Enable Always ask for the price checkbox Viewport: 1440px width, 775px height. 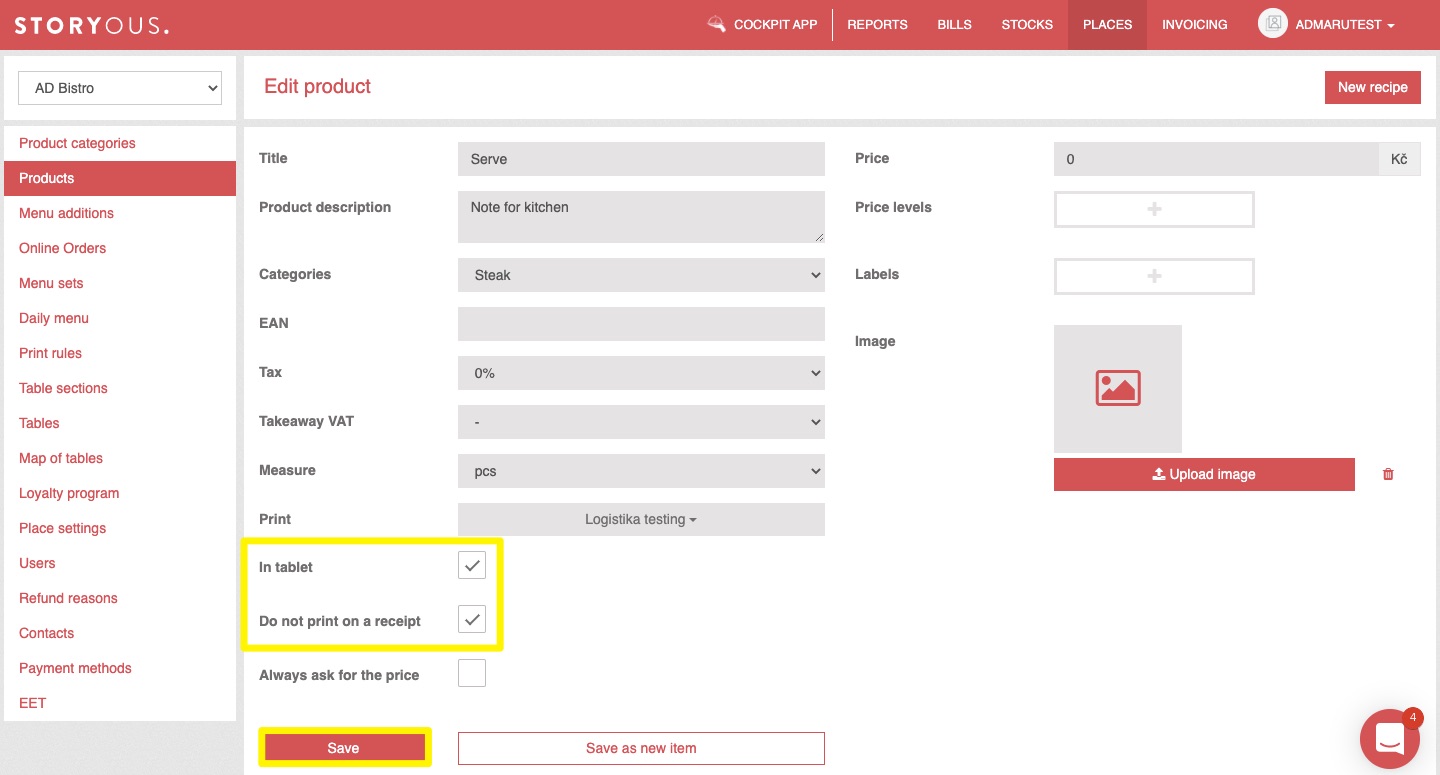coord(472,673)
